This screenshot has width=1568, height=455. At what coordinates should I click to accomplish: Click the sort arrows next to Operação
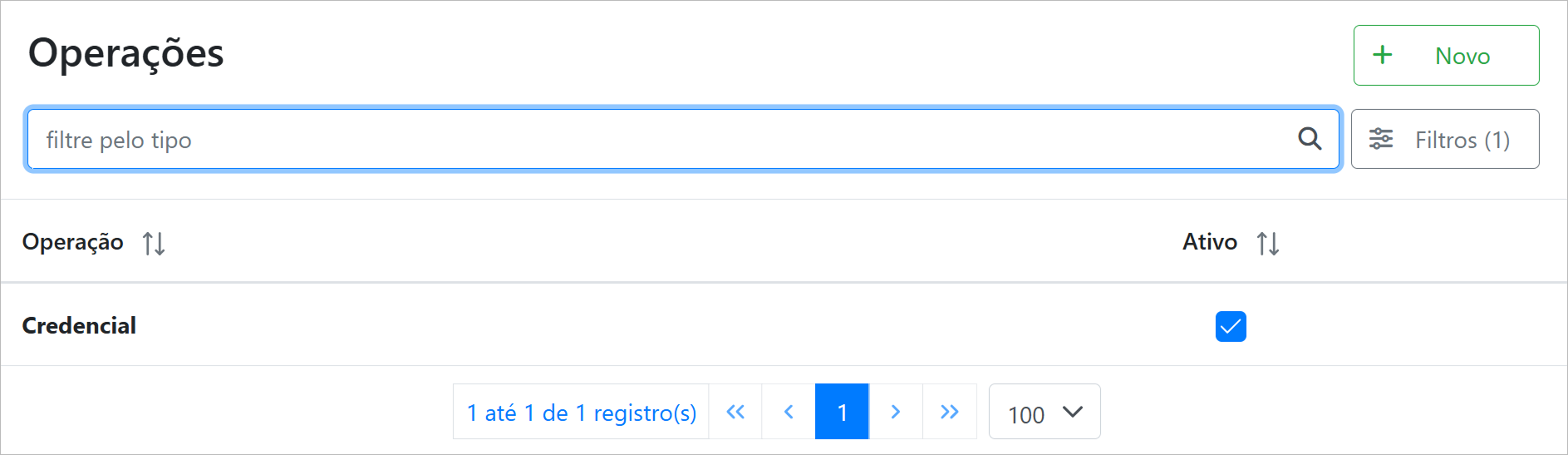154,243
